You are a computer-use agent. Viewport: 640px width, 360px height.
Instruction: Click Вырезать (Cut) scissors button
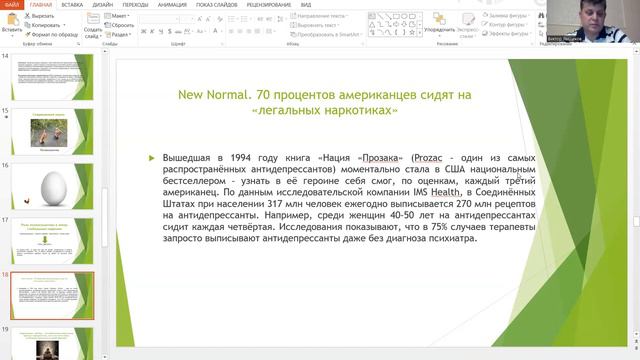[x=39, y=16]
